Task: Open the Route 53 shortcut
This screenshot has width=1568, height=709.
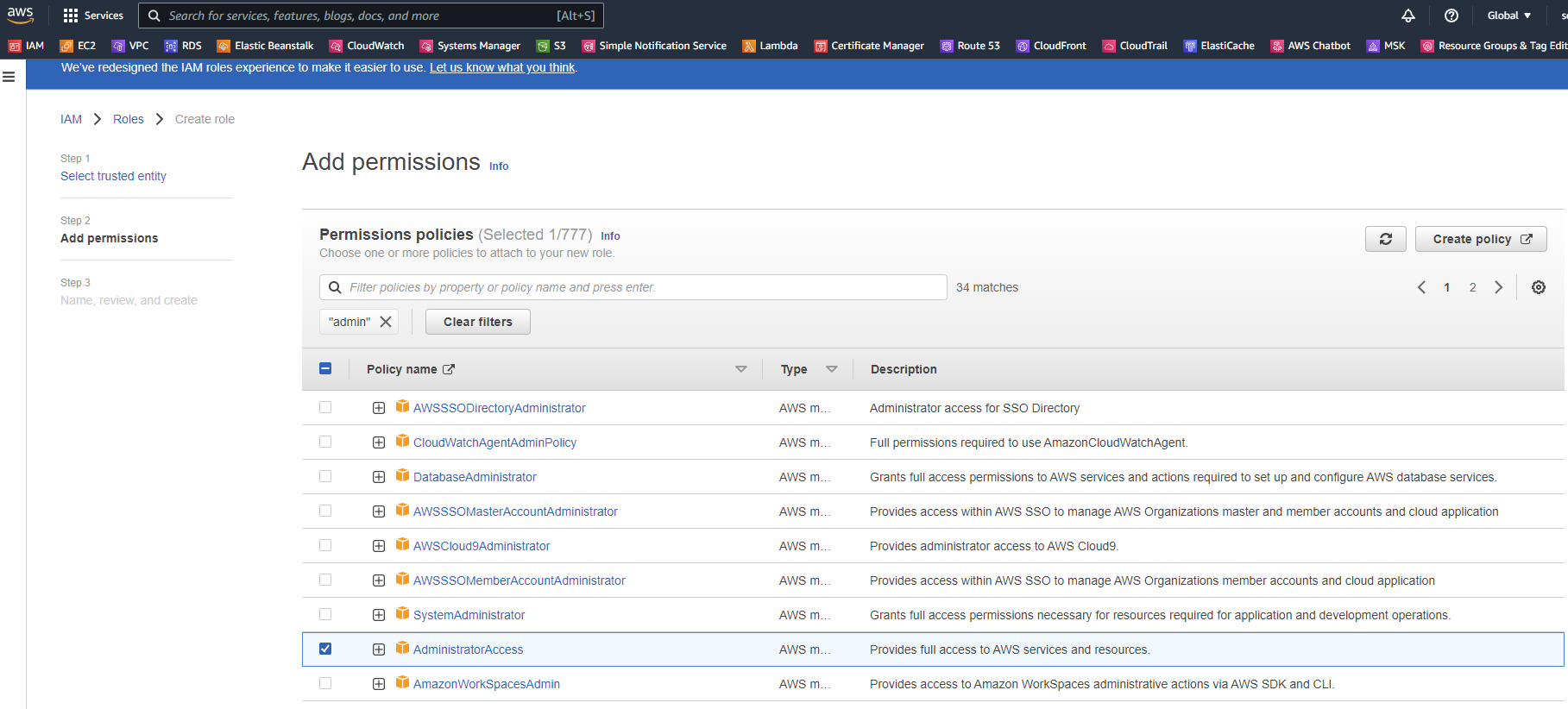Action: (x=970, y=46)
